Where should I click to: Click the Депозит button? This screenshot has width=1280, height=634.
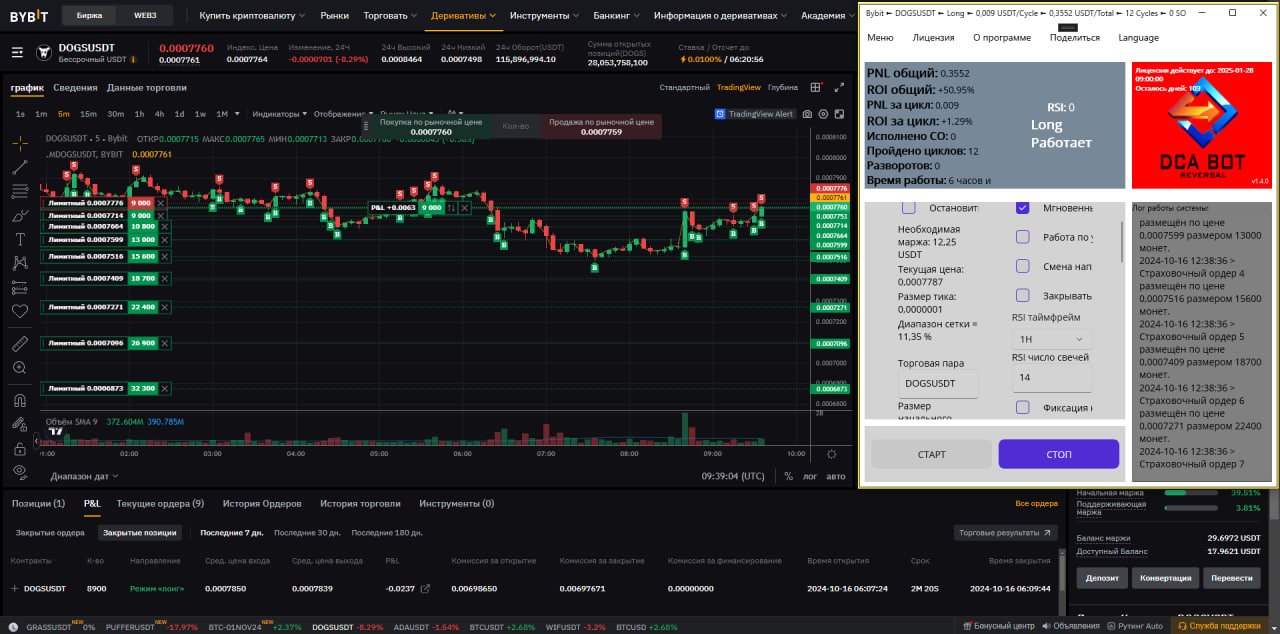[x=1102, y=578]
